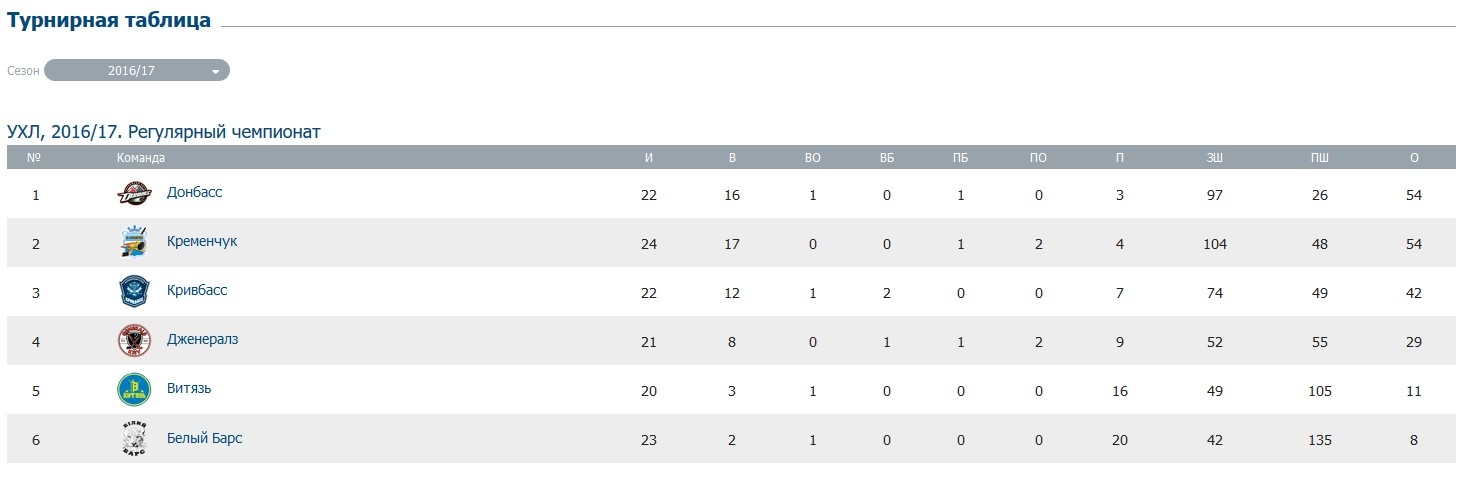Click the Generals team logo
Image resolution: width=1463 pixels, height=494 pixels.
tap(133, 340)
